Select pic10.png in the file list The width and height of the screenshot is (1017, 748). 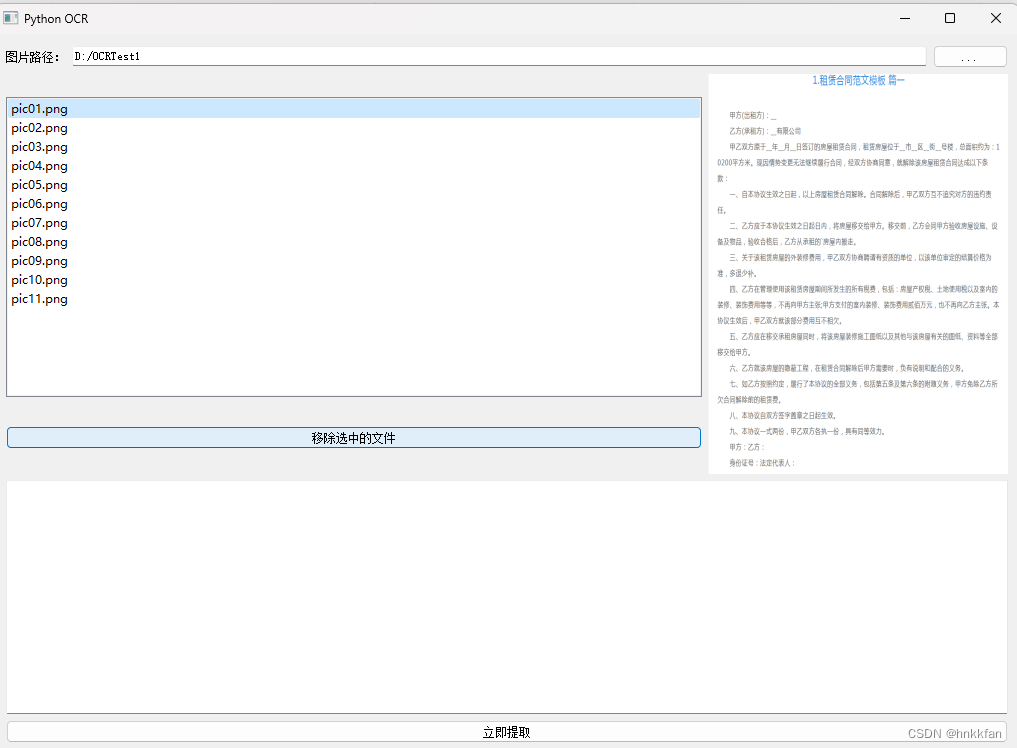coord(354,280)
